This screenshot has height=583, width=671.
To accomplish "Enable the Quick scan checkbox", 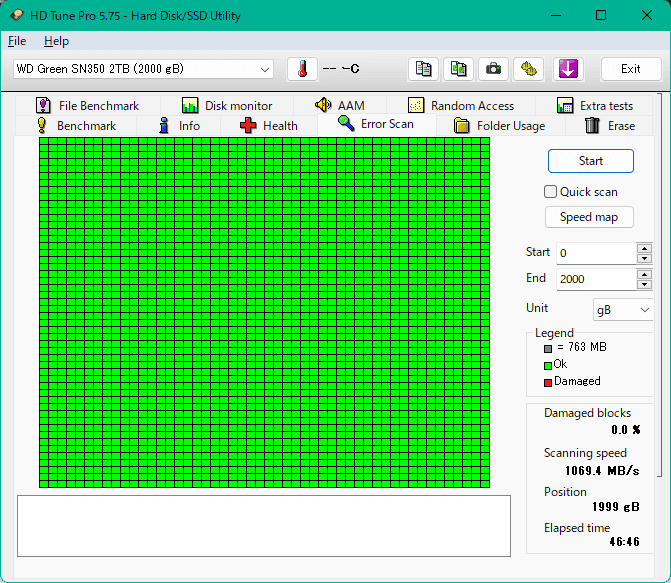I will pos(550,192).
